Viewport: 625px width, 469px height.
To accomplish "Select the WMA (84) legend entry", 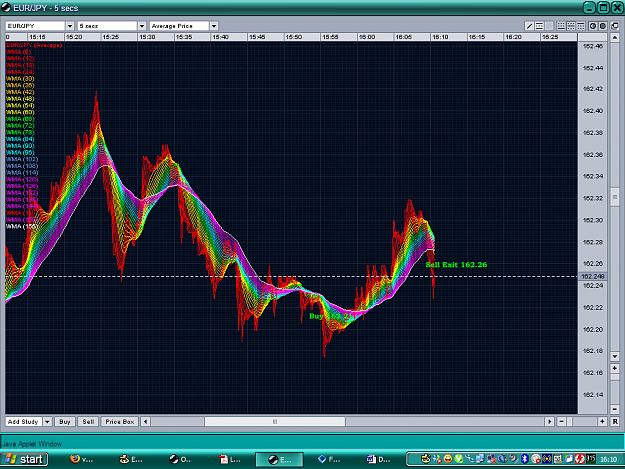I will [x=20, y=139].
